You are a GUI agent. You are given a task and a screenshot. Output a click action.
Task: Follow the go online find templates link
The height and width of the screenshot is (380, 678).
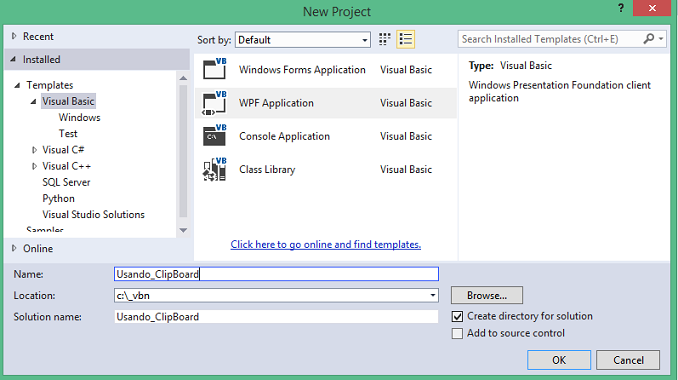pyautogui.click(x=326, y=244)
